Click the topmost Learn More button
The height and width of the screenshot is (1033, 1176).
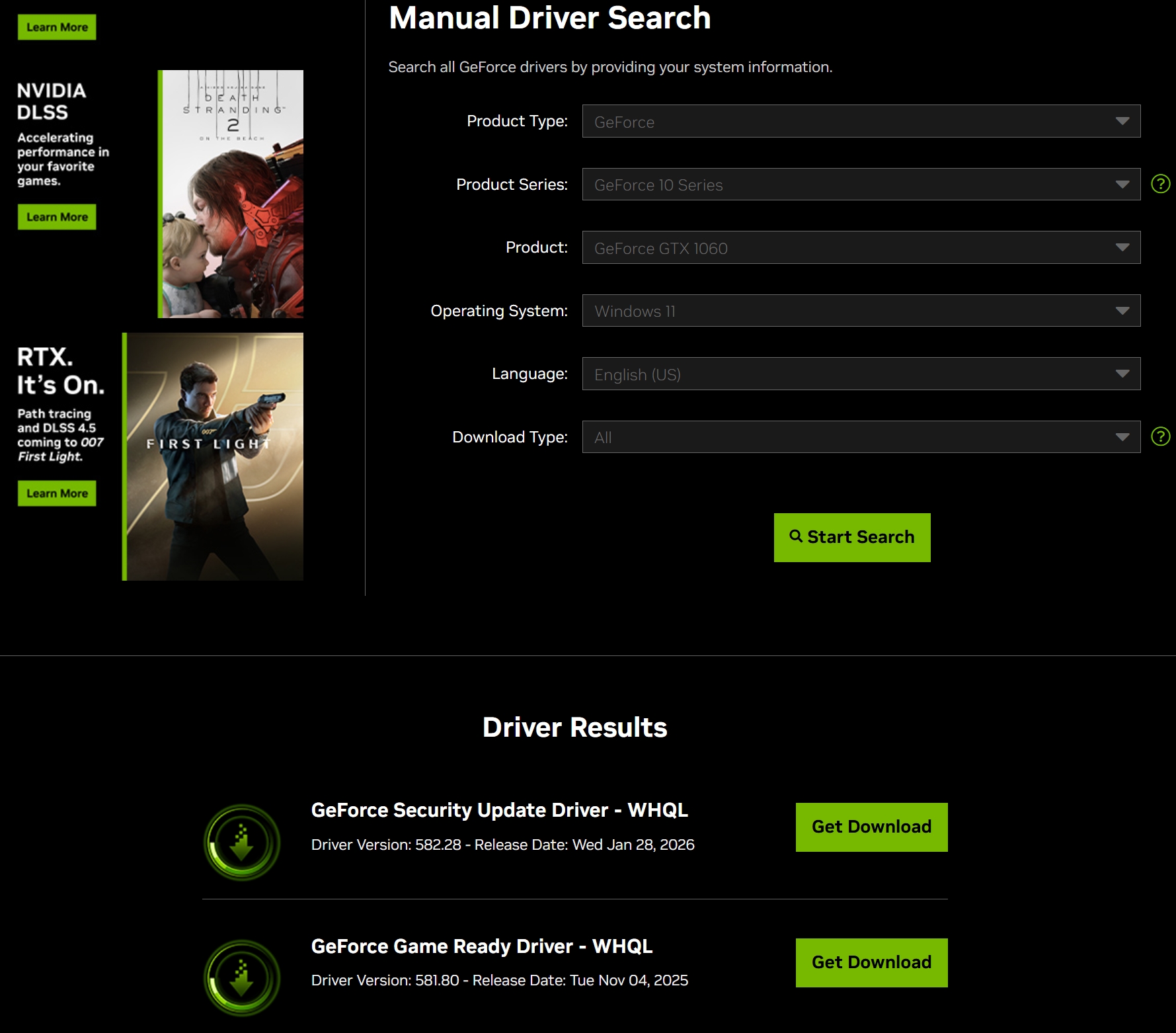coord(57,27)
